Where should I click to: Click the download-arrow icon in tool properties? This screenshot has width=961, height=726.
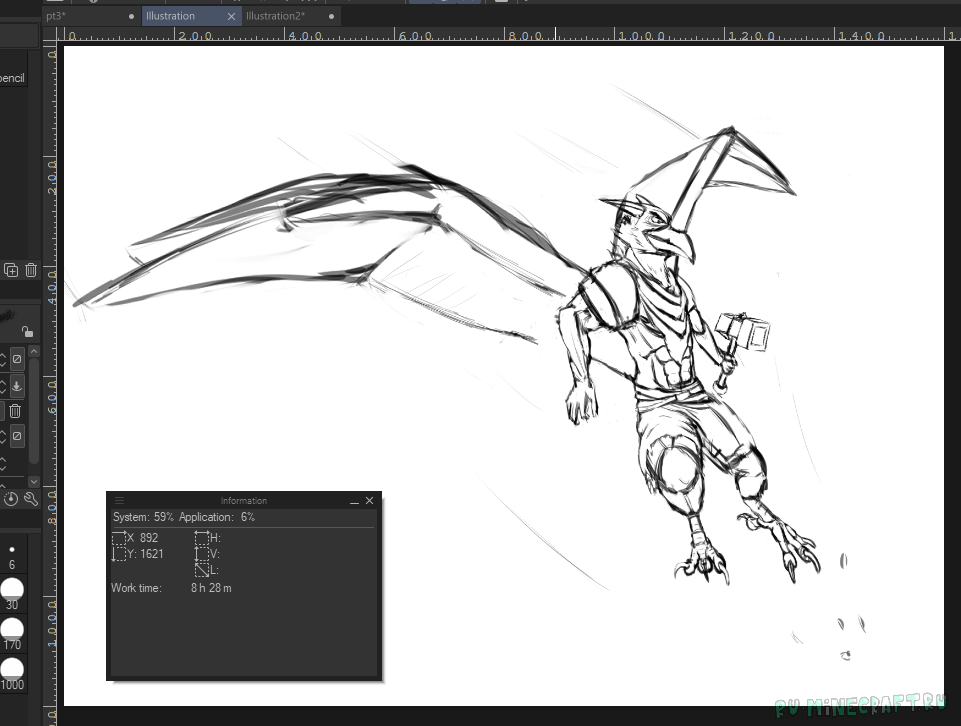17,386
